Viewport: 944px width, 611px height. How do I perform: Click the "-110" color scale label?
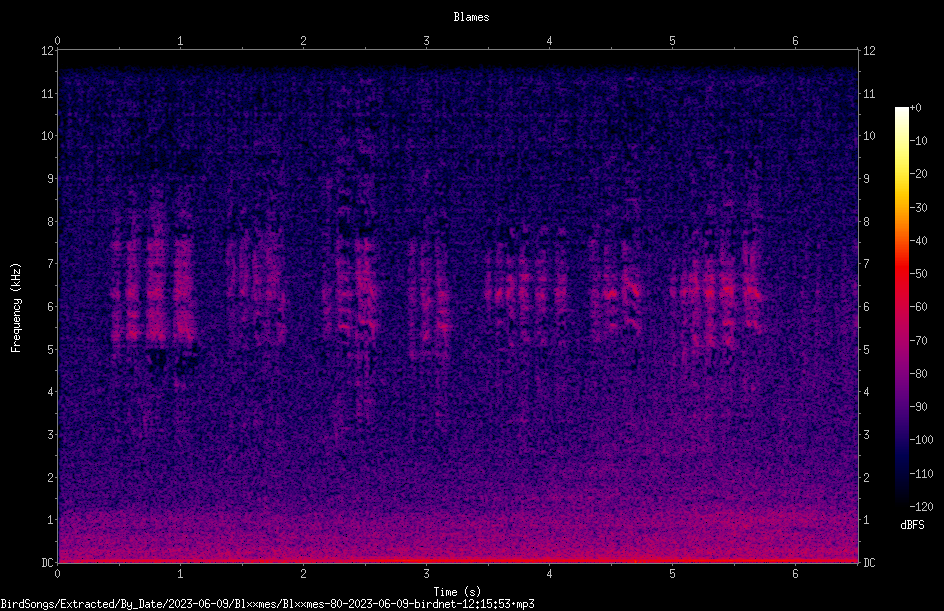click(921, 474)
